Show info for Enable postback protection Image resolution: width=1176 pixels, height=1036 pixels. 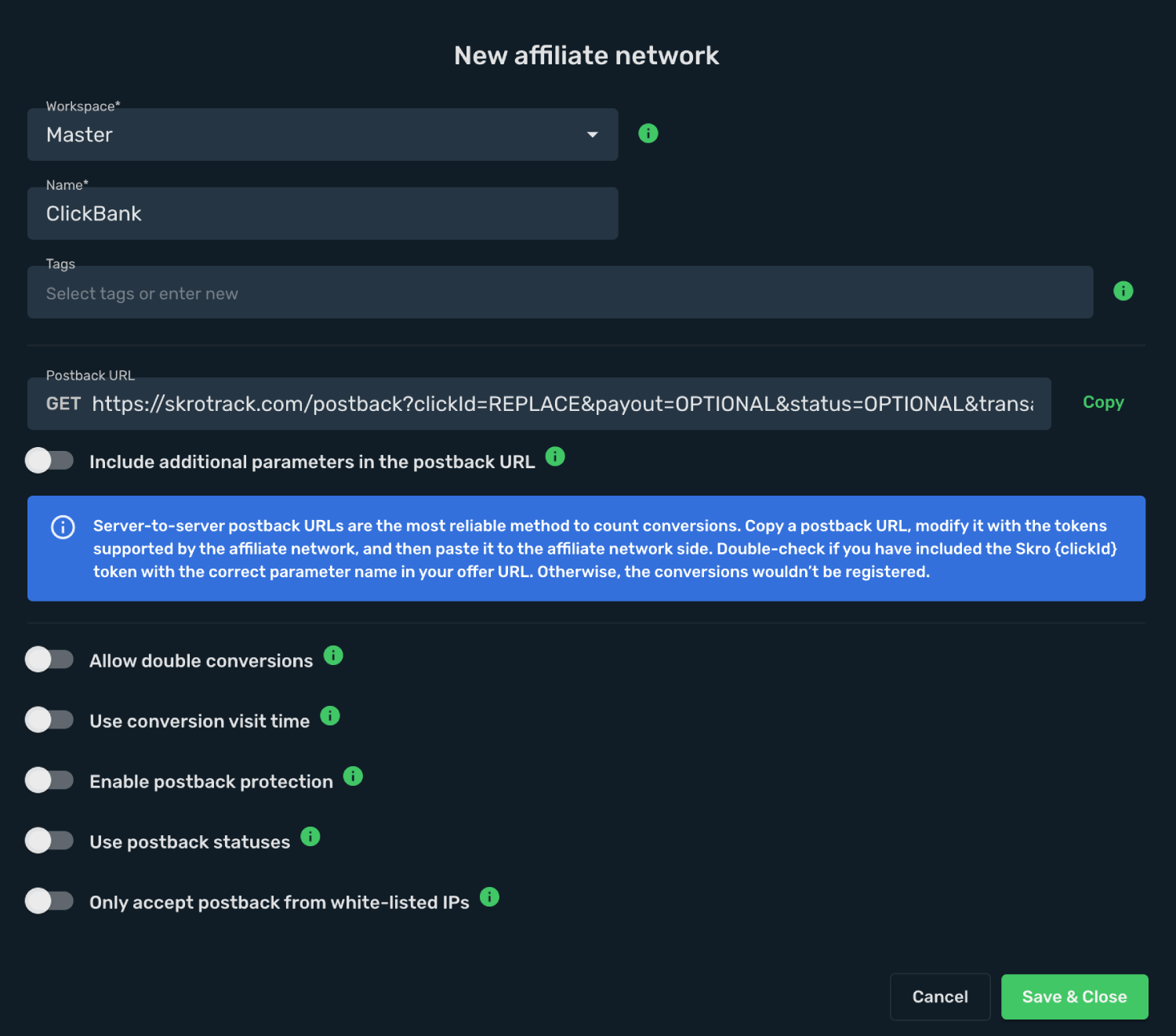[354, 776]
